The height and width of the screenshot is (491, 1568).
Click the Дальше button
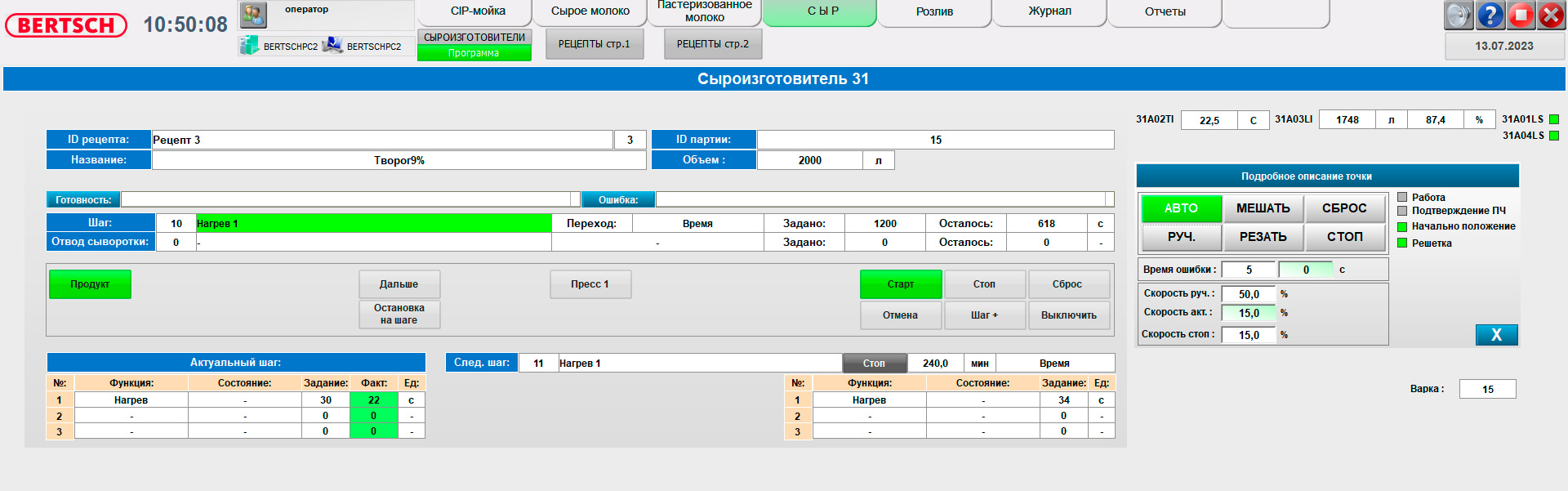399,284
